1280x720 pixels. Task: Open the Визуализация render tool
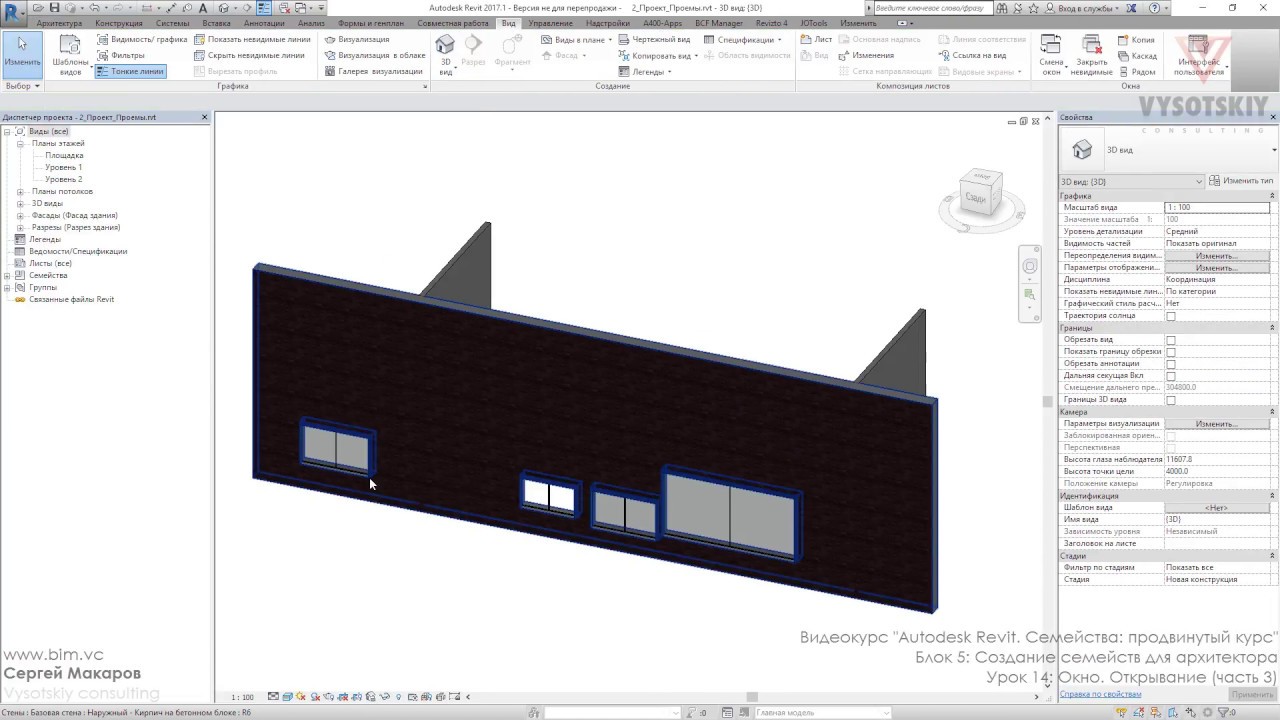pyautogui.click(x=357, y=40)
